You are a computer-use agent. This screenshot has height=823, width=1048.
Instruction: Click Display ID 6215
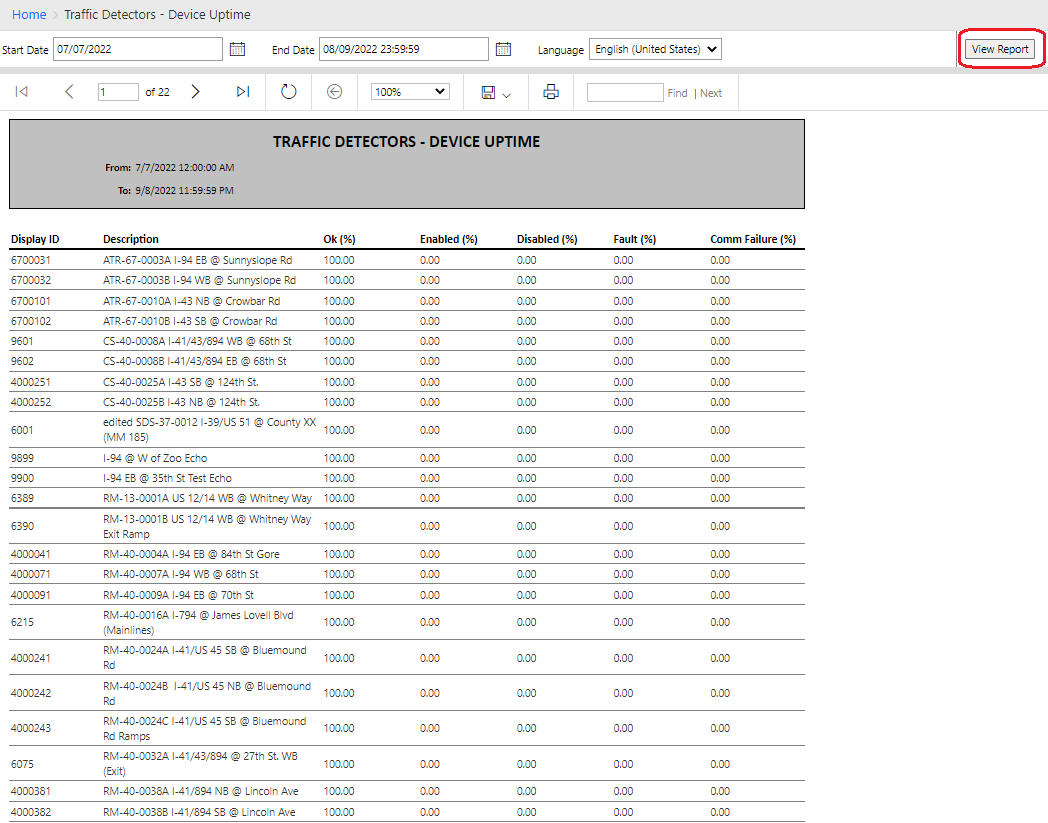(22, 622)
